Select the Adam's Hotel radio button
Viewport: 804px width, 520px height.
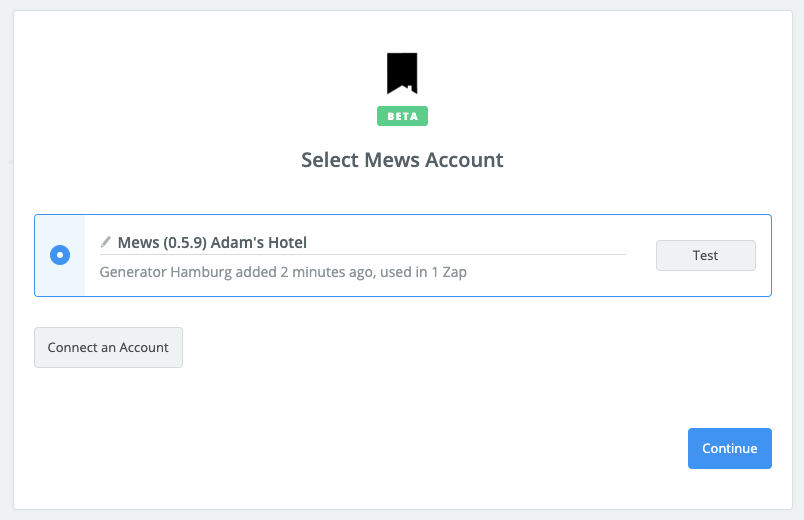(x=60, y=255)
